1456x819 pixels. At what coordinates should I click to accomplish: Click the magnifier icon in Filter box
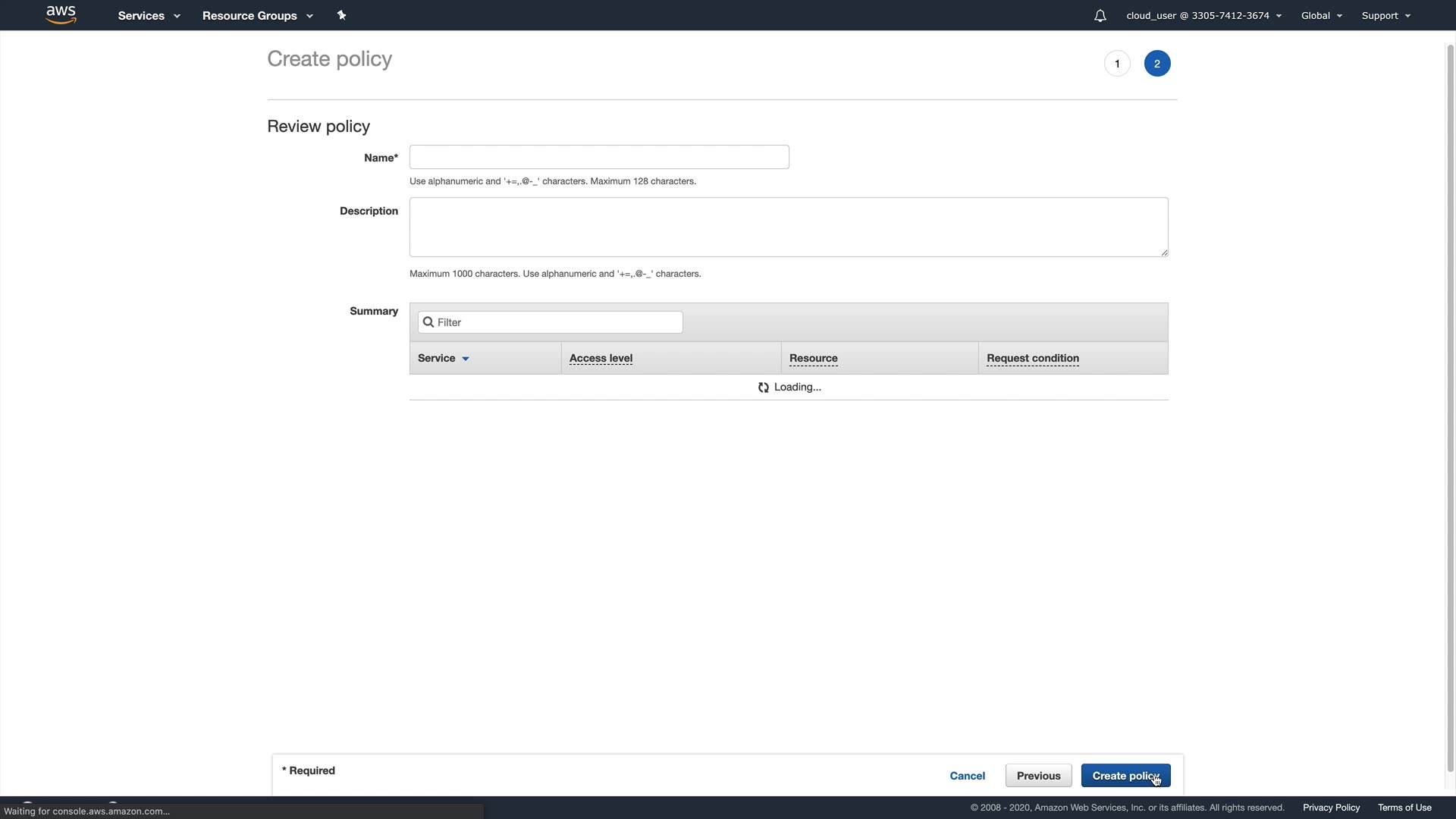pyautogui.click(x=428, y=322)
